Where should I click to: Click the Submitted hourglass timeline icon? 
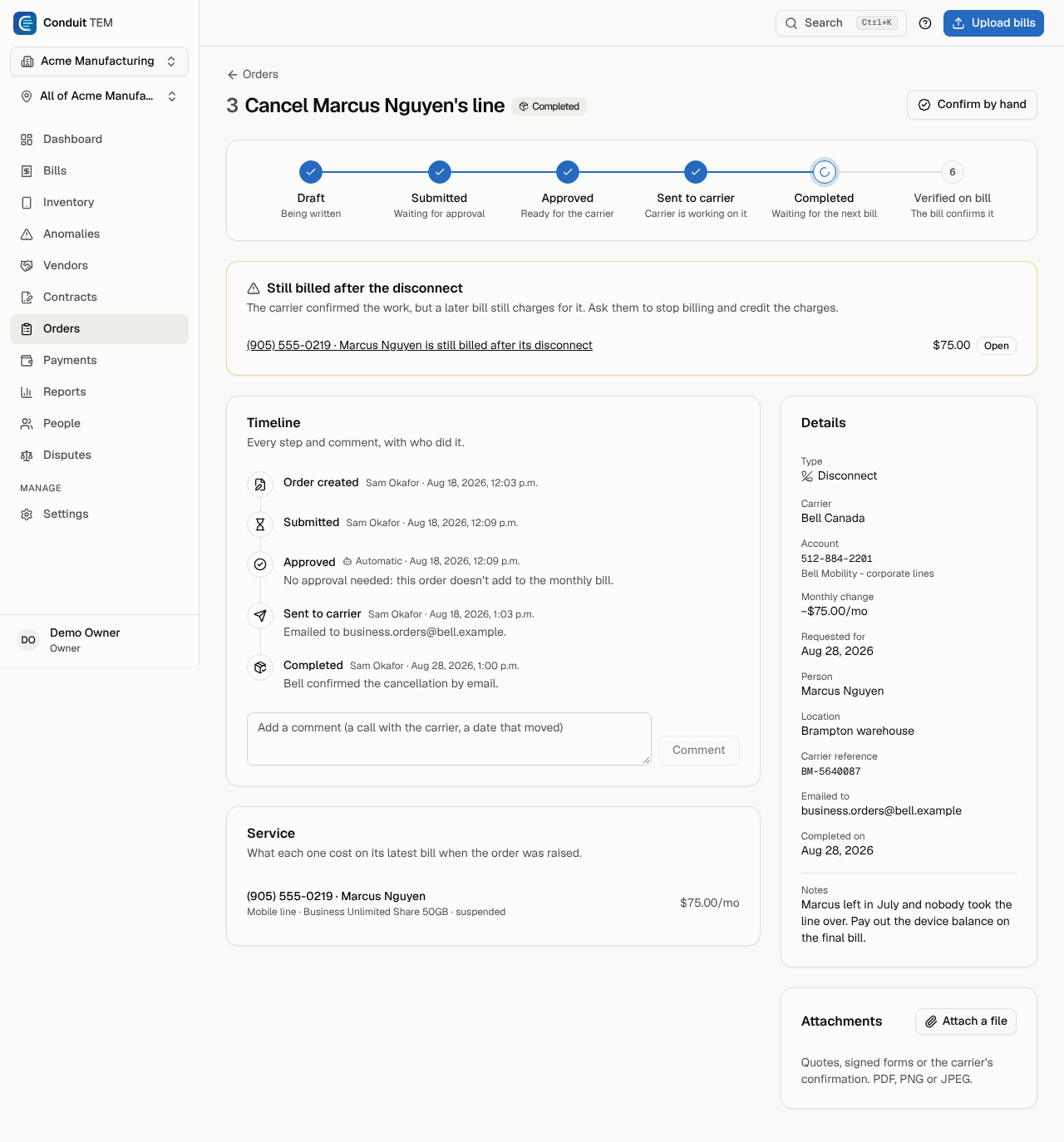(260, 524)
